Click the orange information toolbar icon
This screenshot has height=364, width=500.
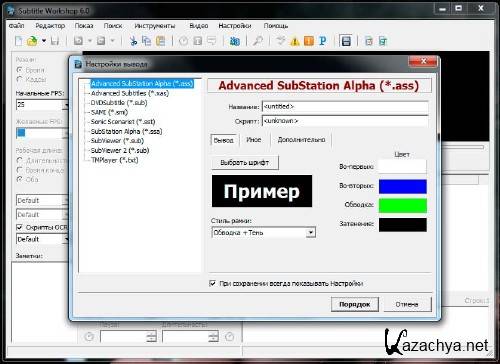[309, 41]
